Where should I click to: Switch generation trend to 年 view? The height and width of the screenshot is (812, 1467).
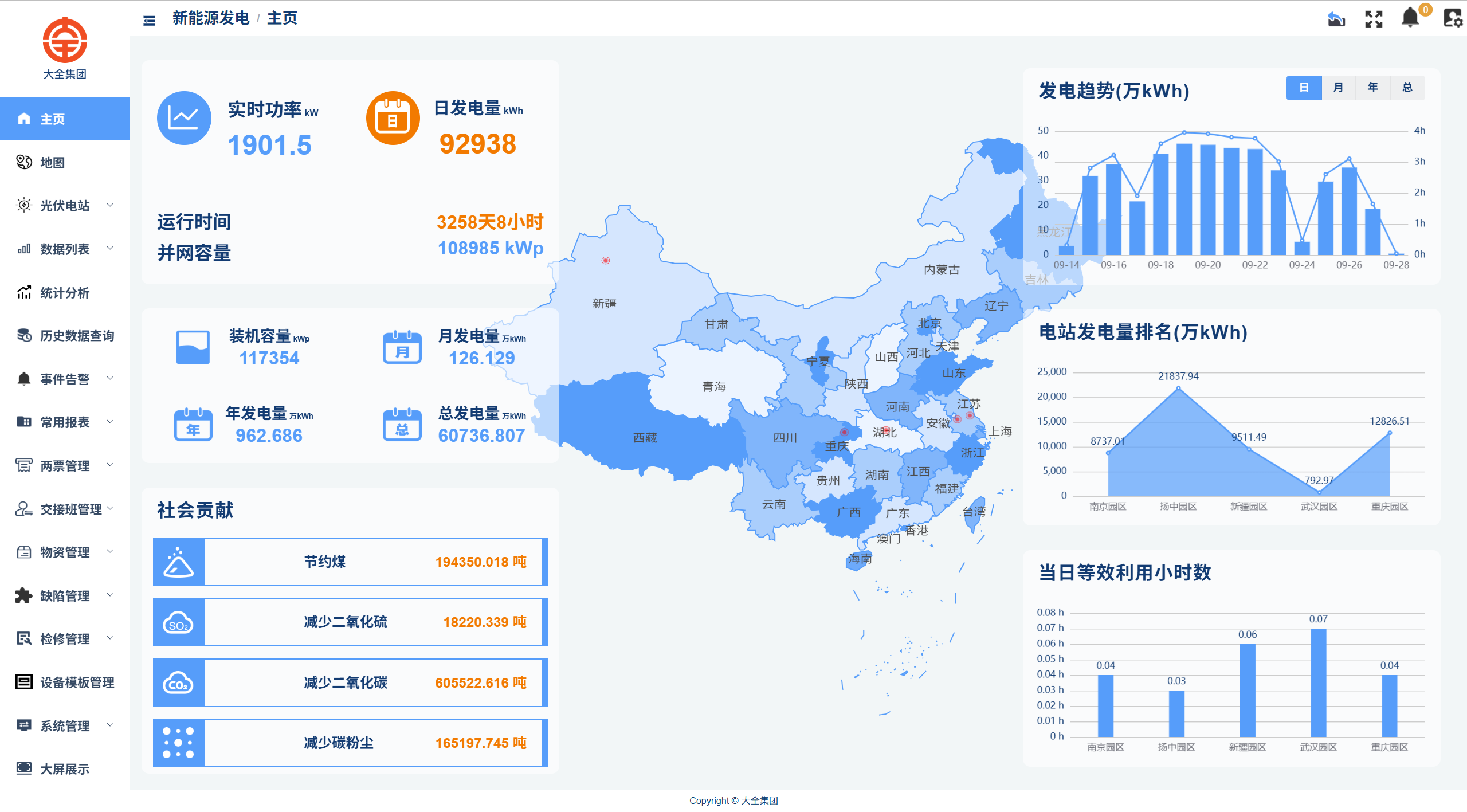point(1373,87)
